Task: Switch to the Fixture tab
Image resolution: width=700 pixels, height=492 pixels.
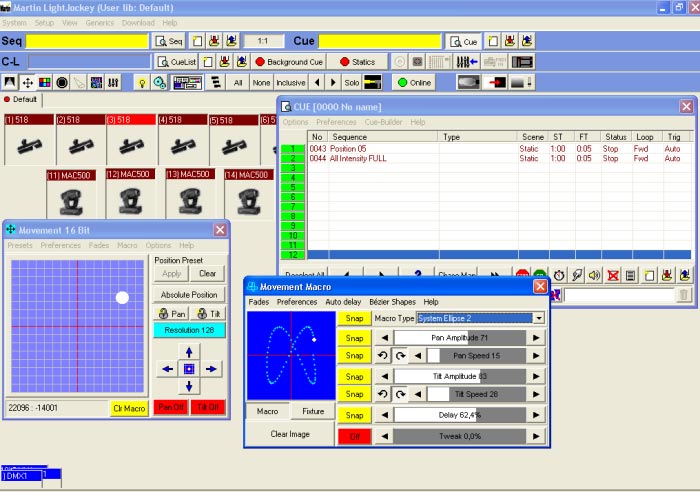Action: click(313, 411)
